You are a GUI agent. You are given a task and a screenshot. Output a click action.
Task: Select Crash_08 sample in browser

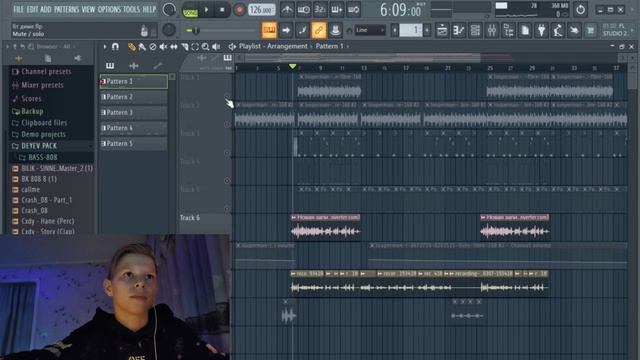click(x=34, y=211)
